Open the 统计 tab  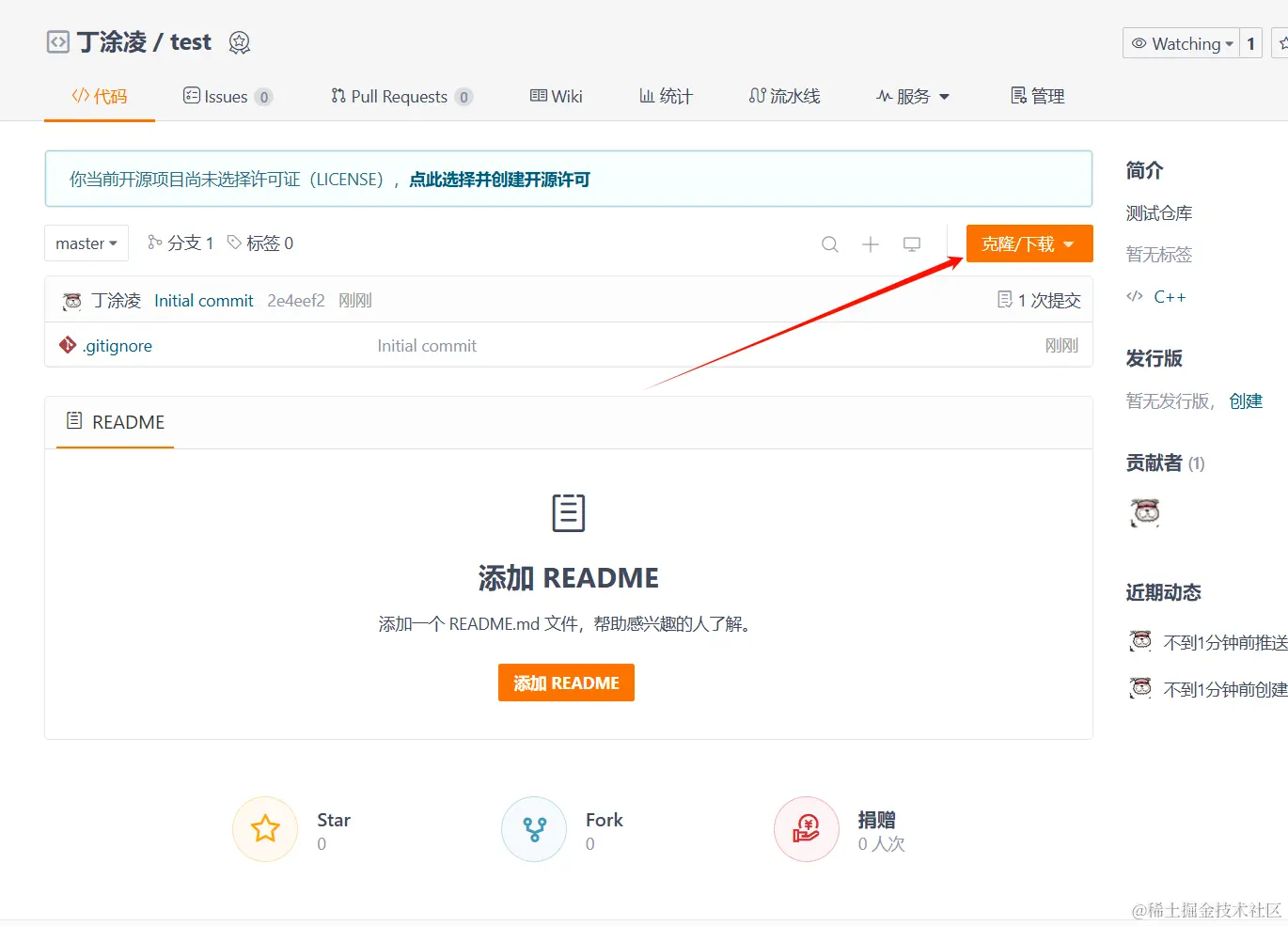pyautogui.click(x=666, y=96)
